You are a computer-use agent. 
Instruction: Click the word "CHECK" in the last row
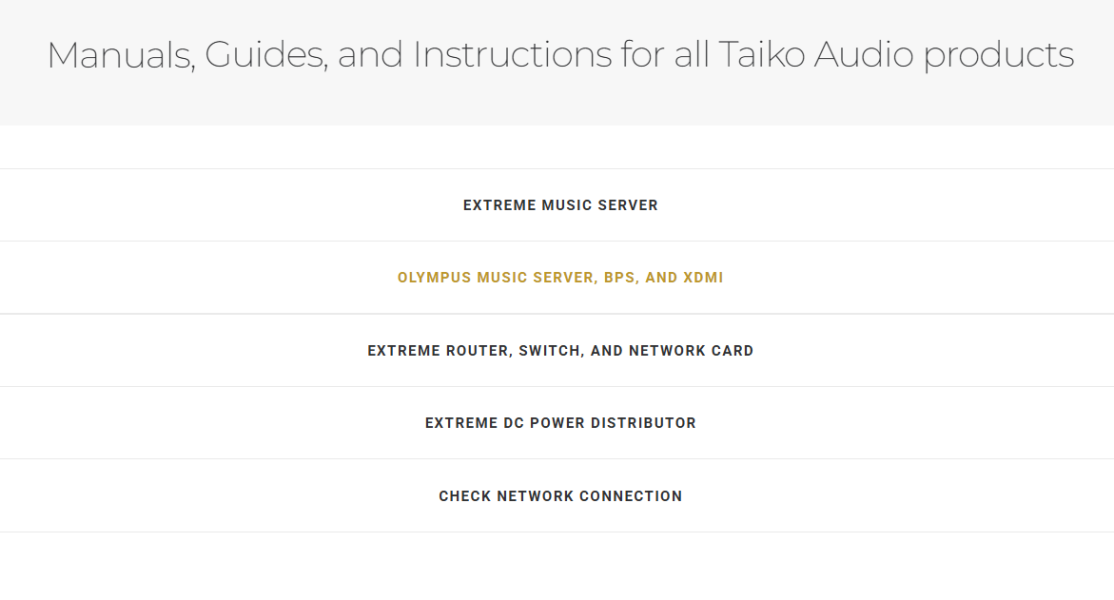tap(464, 496)
